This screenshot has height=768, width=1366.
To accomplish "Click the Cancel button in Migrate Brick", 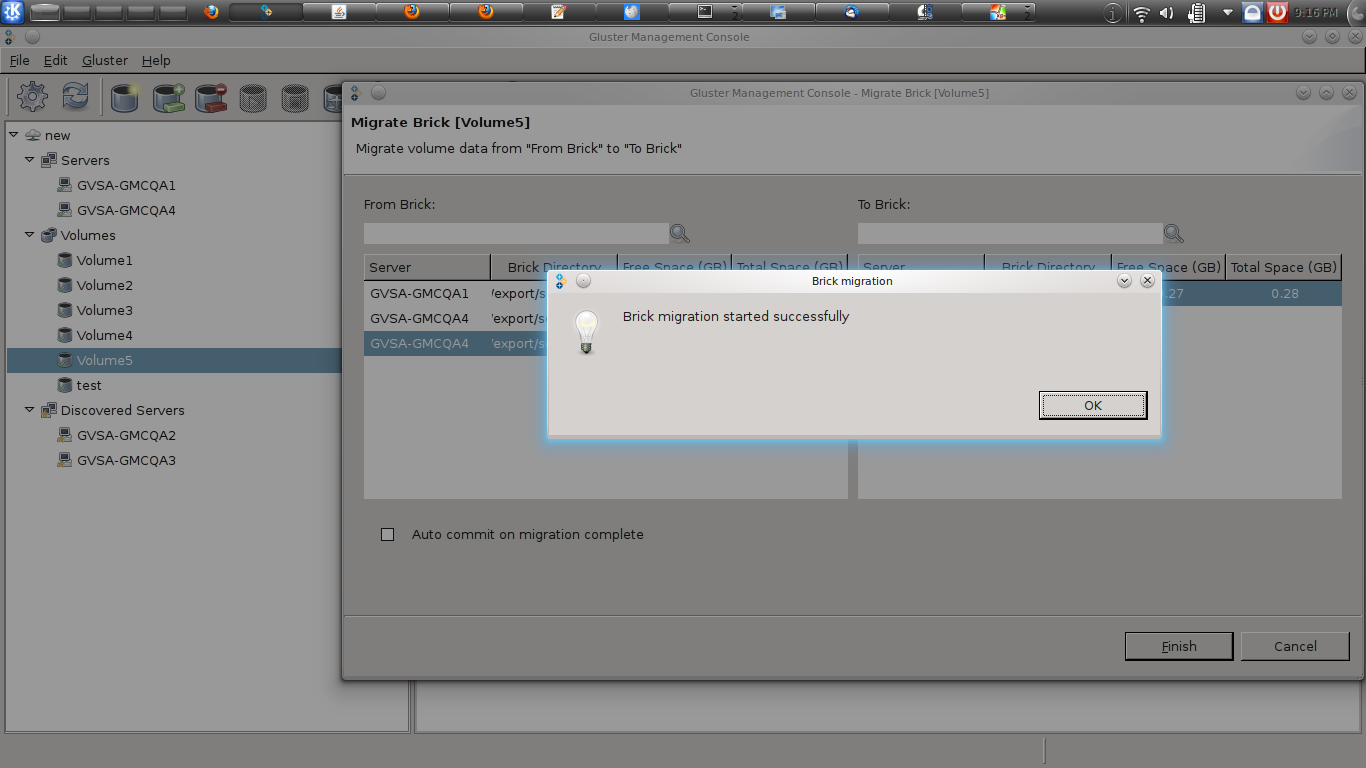I will pos(1295,646).
